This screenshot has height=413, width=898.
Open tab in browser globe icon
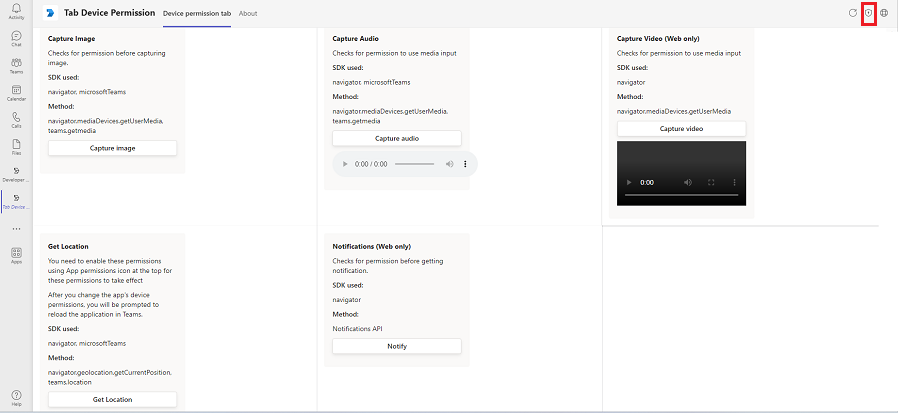884,13
